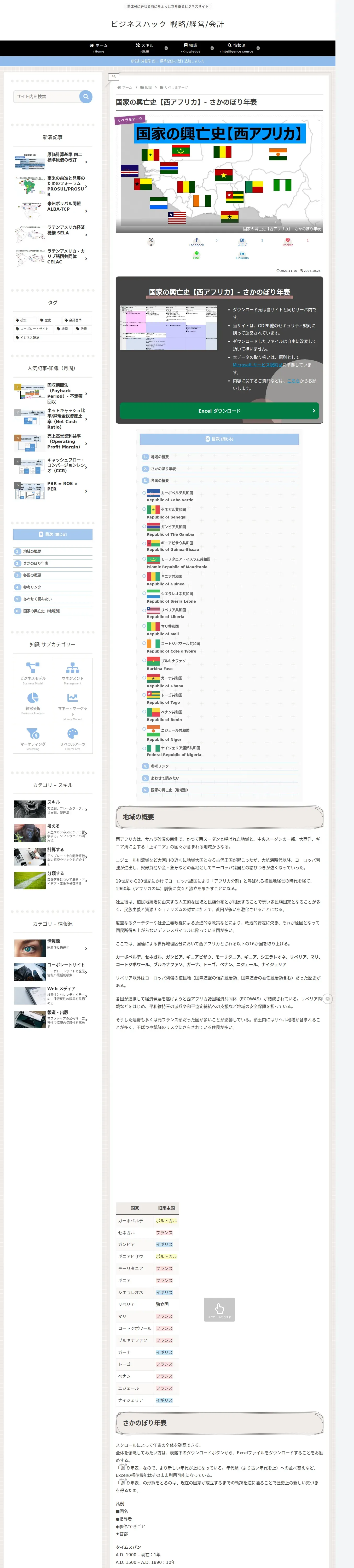
Task: Open ラテンアメリカ経済機構 SELA article chevron
Action: click(86, 234)
